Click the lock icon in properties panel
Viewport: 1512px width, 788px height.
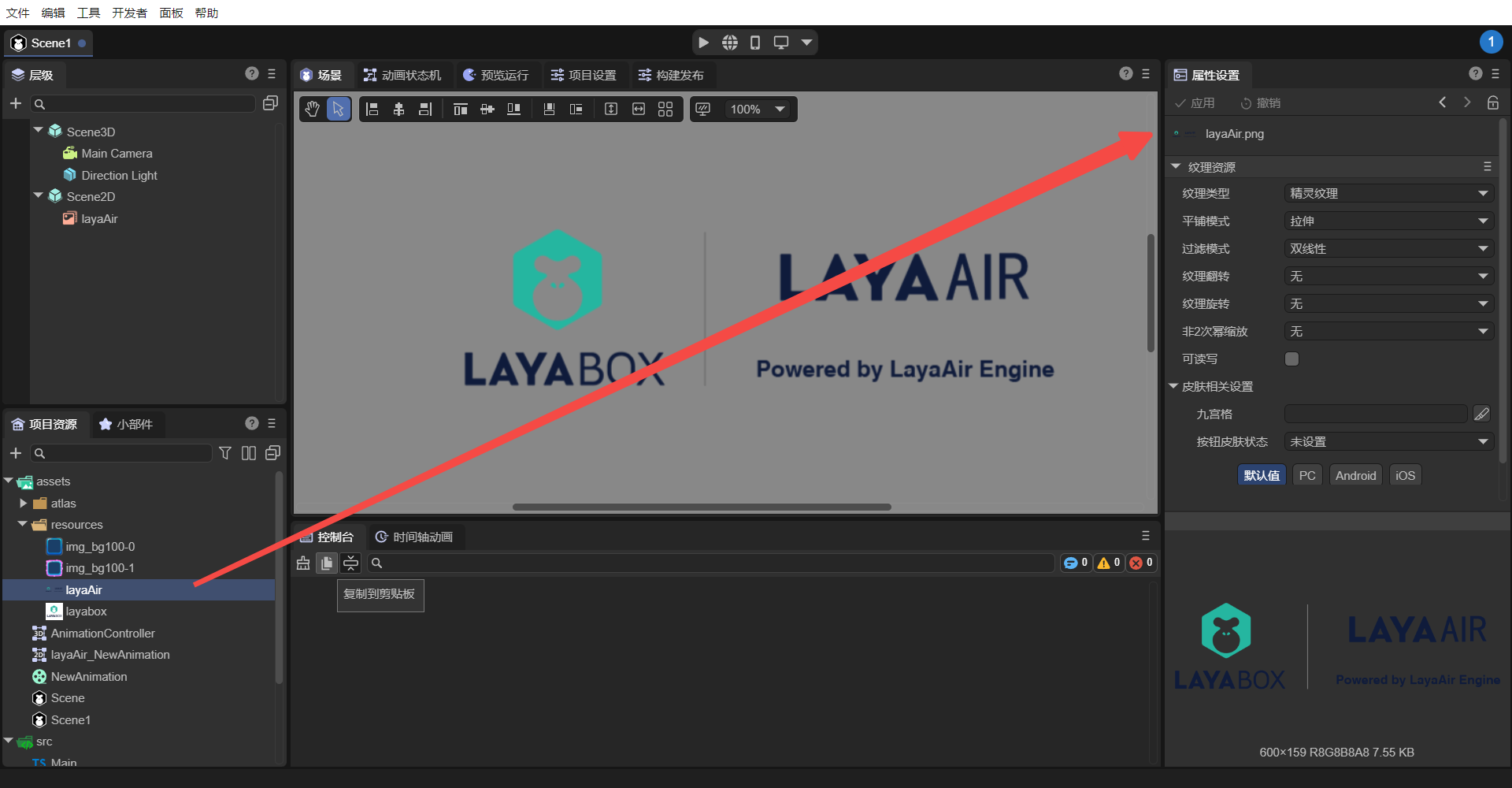coord(1492,102)
